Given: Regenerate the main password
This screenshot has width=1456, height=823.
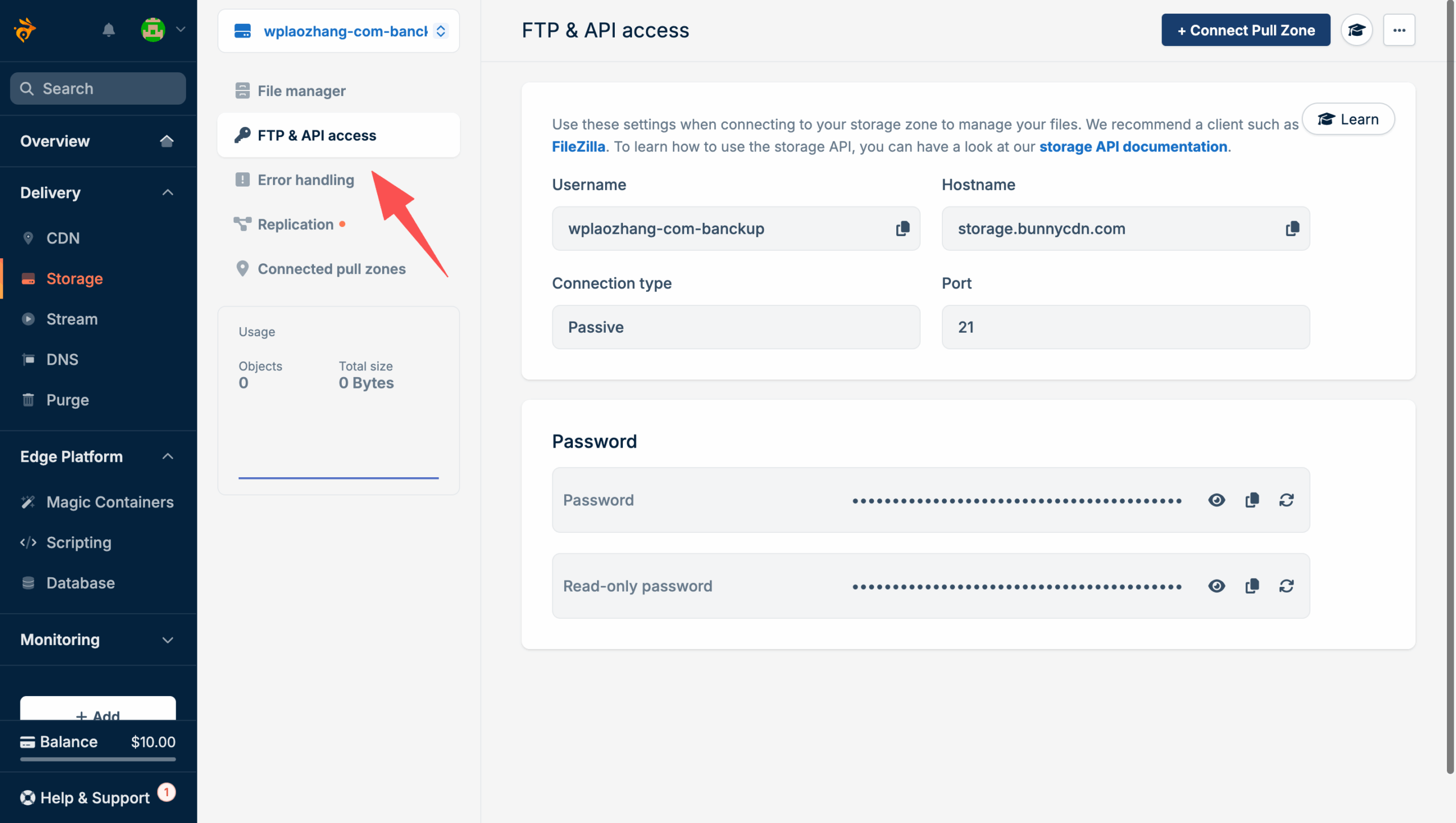Looking at the screenshot, I should 1287,500.
